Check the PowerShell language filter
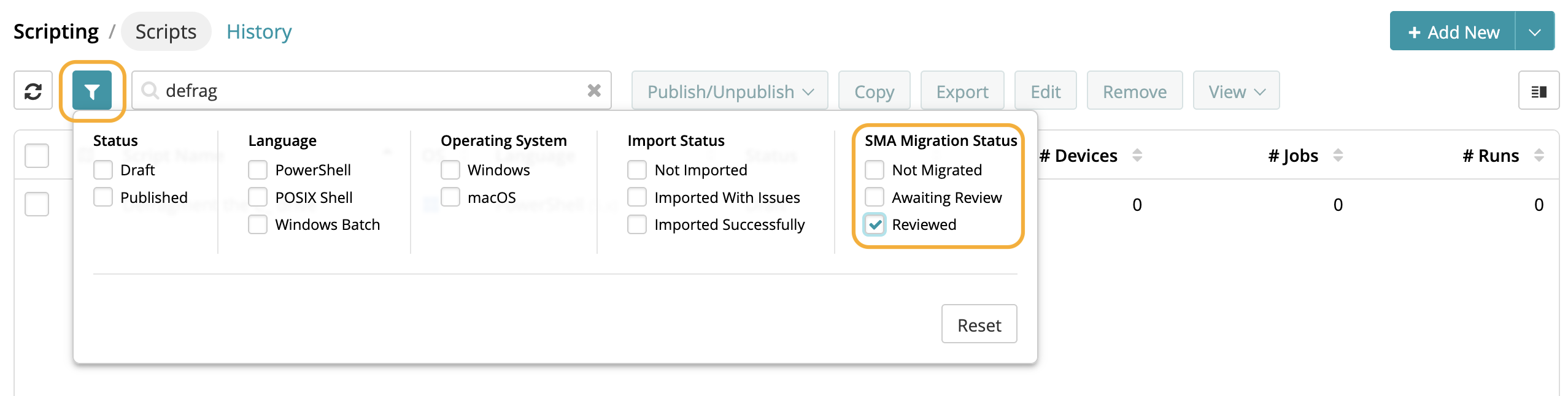This screenshot has width=1568, height=396. point(258,170)
